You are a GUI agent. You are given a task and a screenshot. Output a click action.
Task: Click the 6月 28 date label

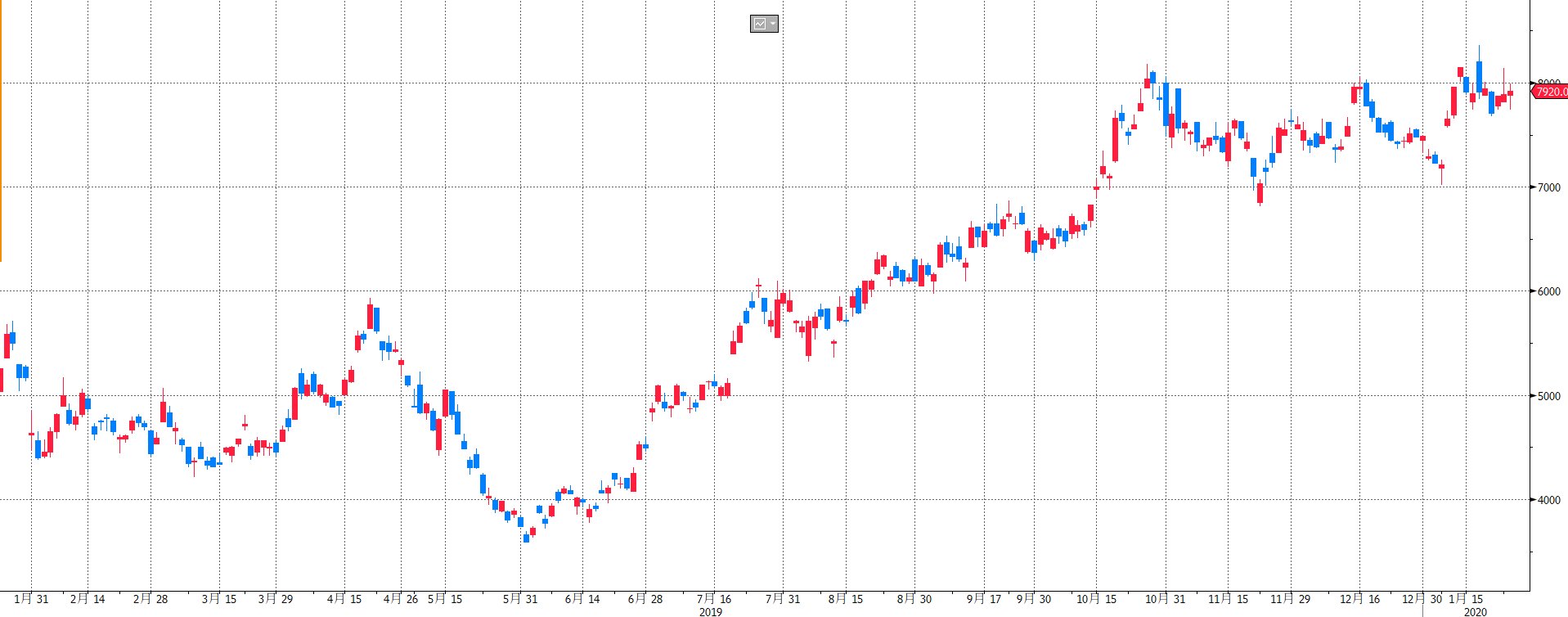[x=645, y=599]
